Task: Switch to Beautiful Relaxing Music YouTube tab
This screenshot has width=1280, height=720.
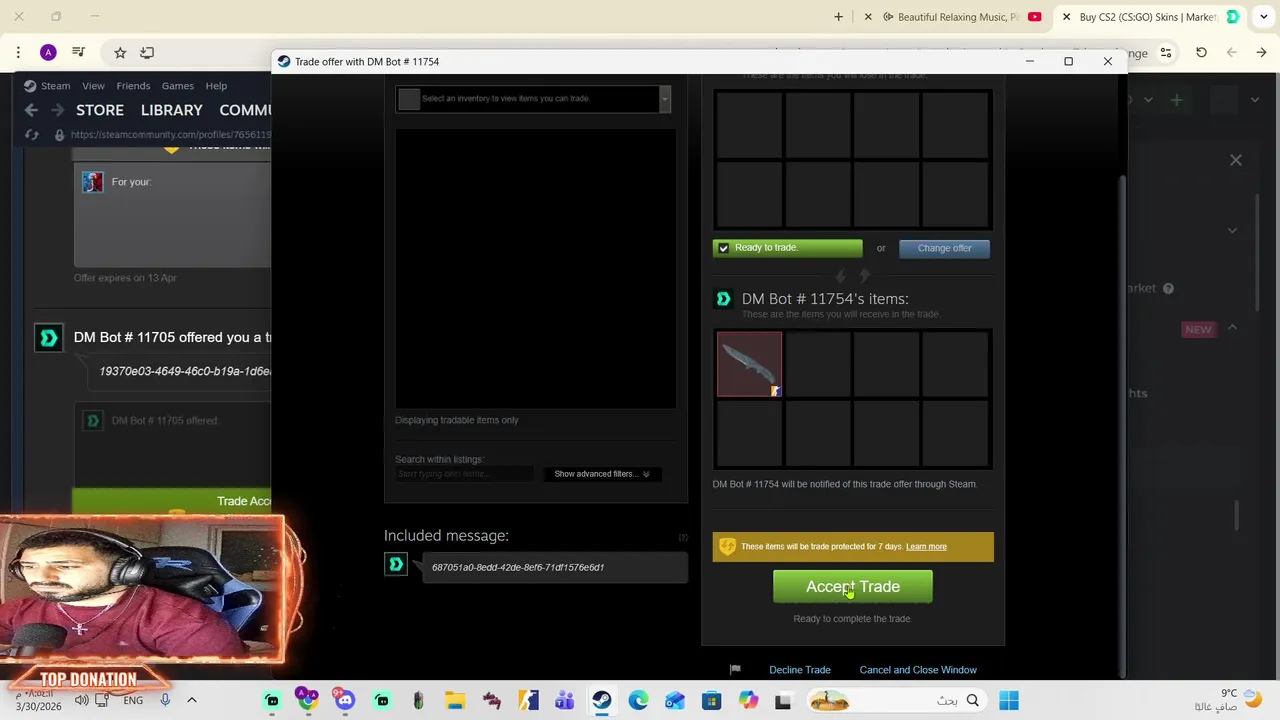Action: tap(957, 17)
